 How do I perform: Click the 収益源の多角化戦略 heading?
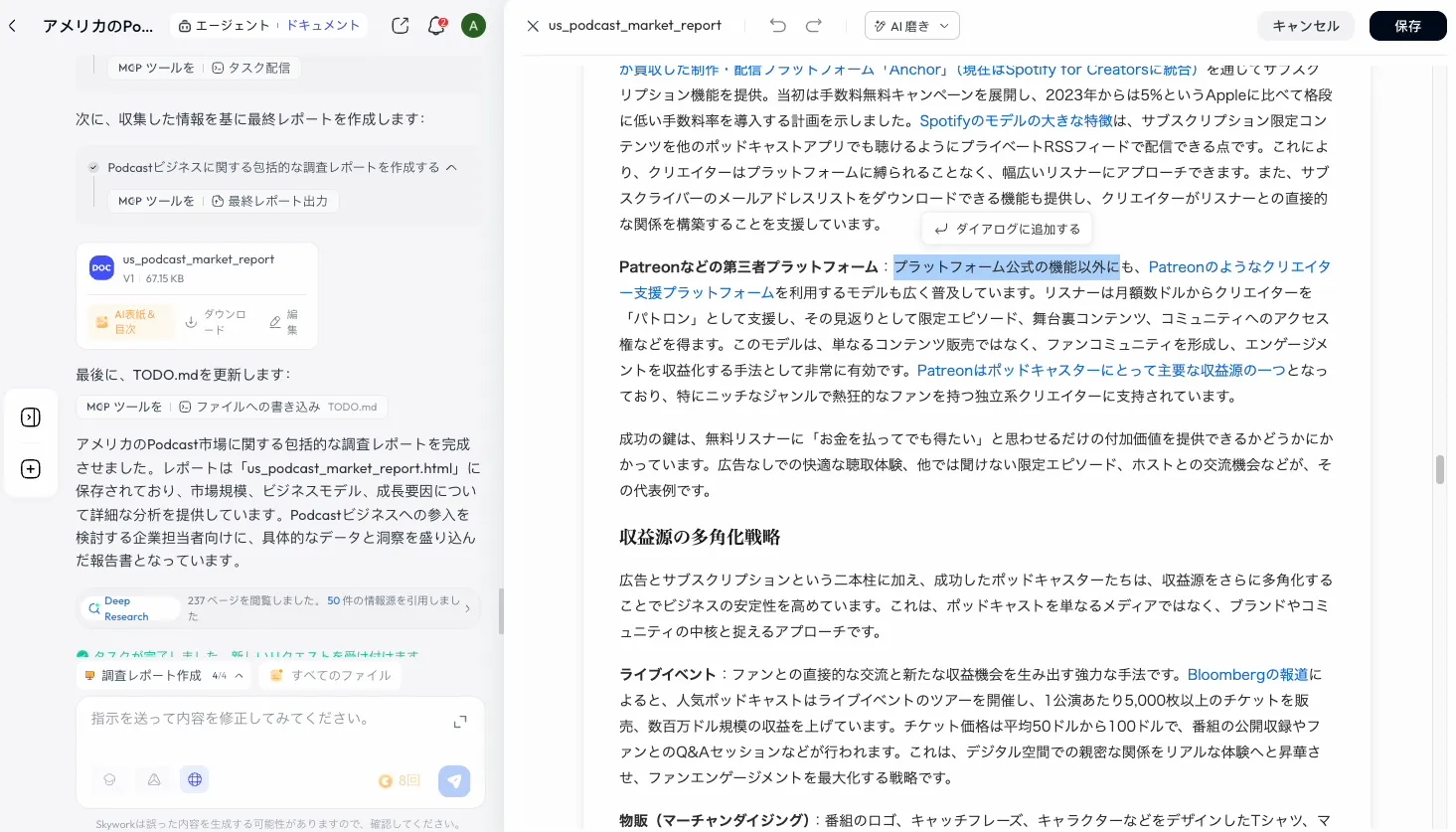[x=700, y=538]
